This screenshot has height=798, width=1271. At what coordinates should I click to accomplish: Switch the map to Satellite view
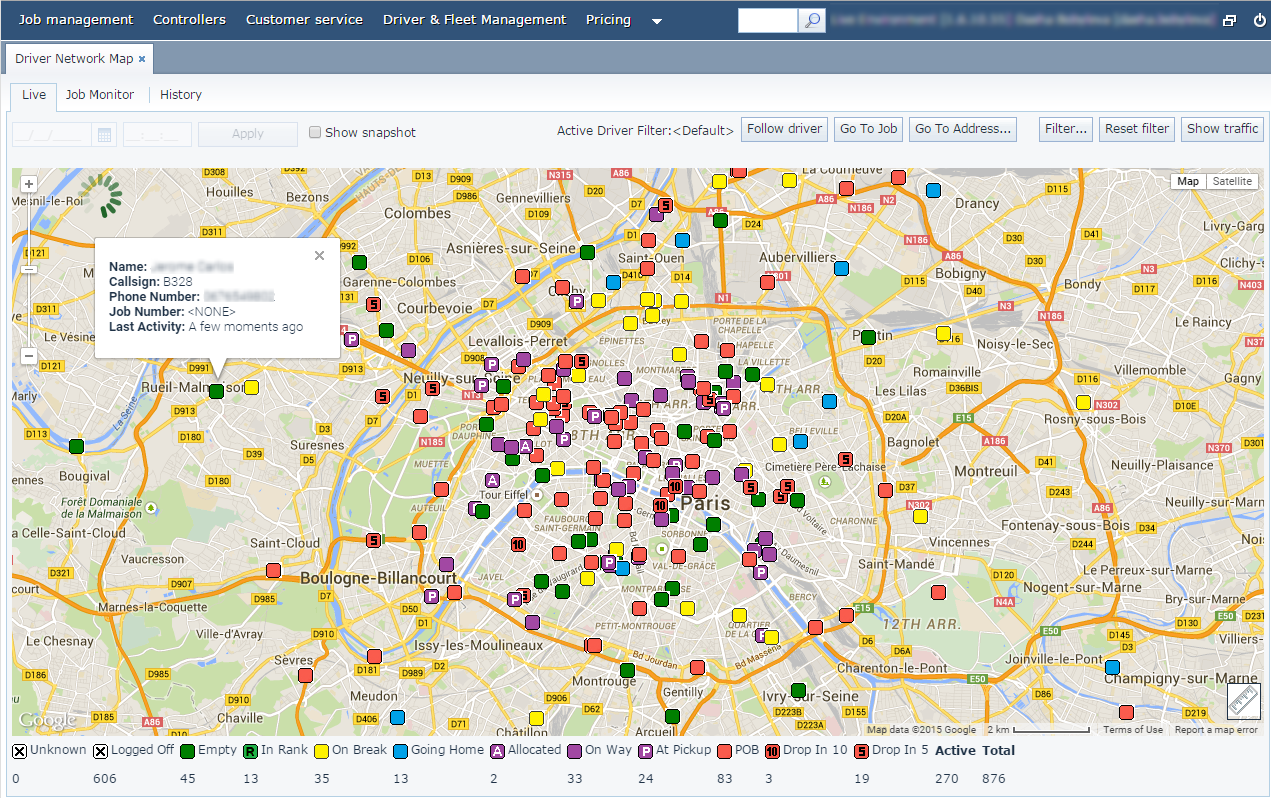point(1232,182)
